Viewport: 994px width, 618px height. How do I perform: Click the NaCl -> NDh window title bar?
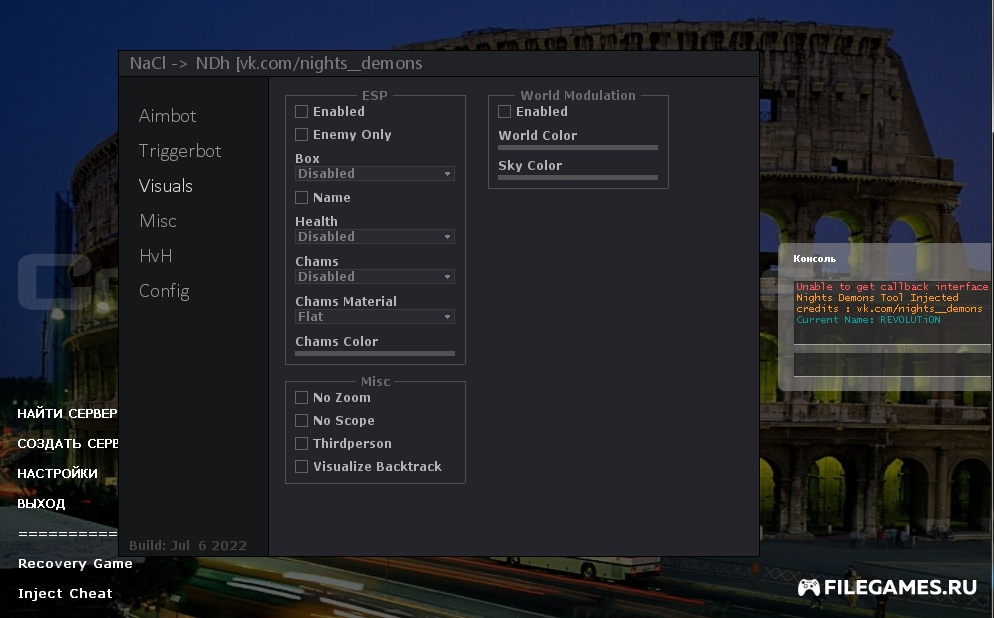(x=439, y=63)
